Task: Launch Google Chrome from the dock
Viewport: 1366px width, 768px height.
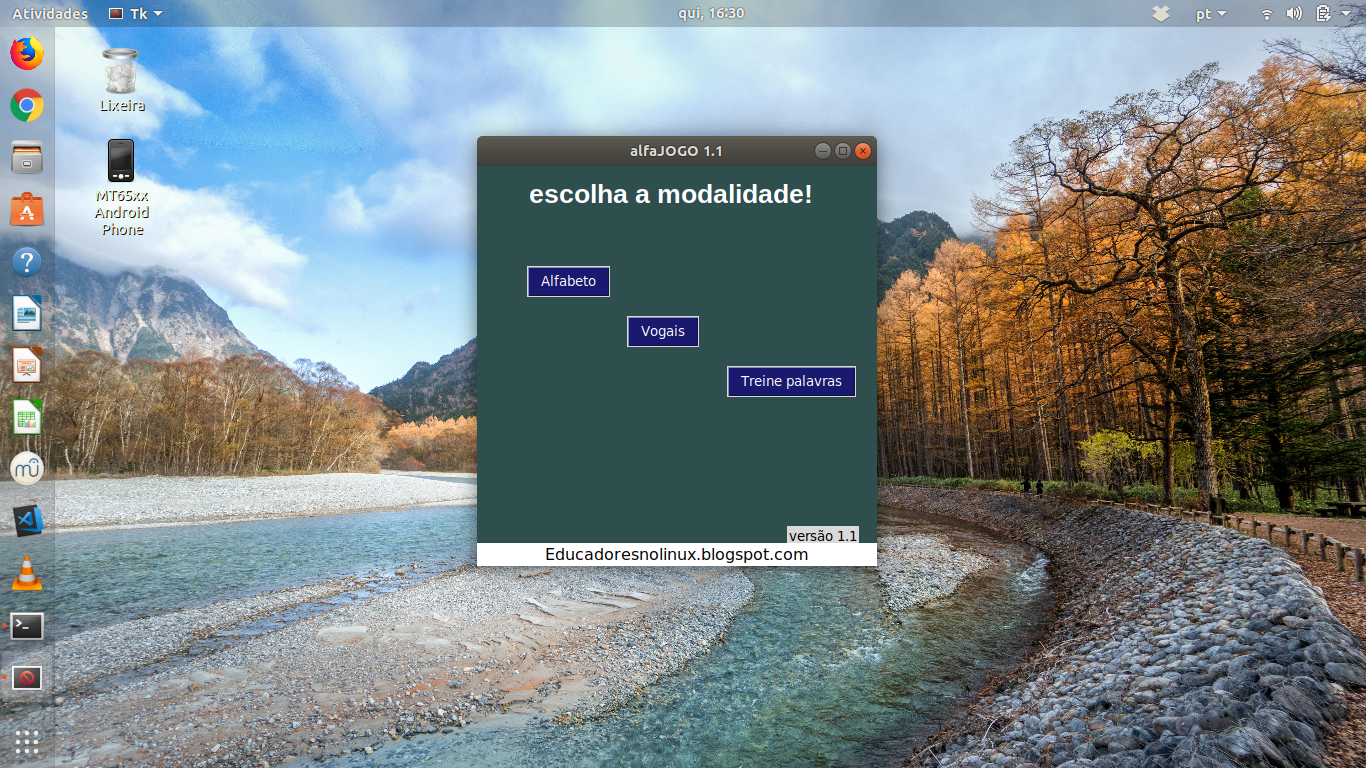Action: pos(27,105)
